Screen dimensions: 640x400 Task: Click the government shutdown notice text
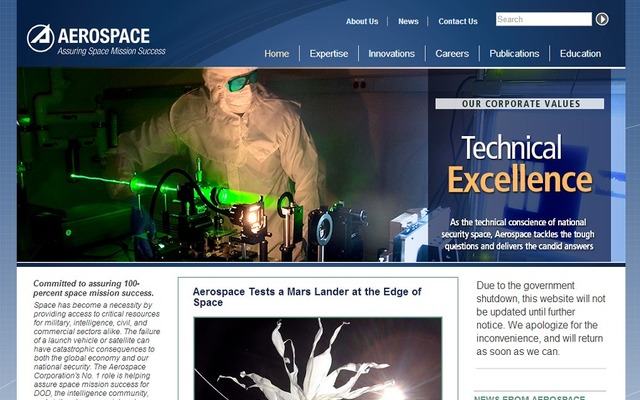click(x=540, y=318)
